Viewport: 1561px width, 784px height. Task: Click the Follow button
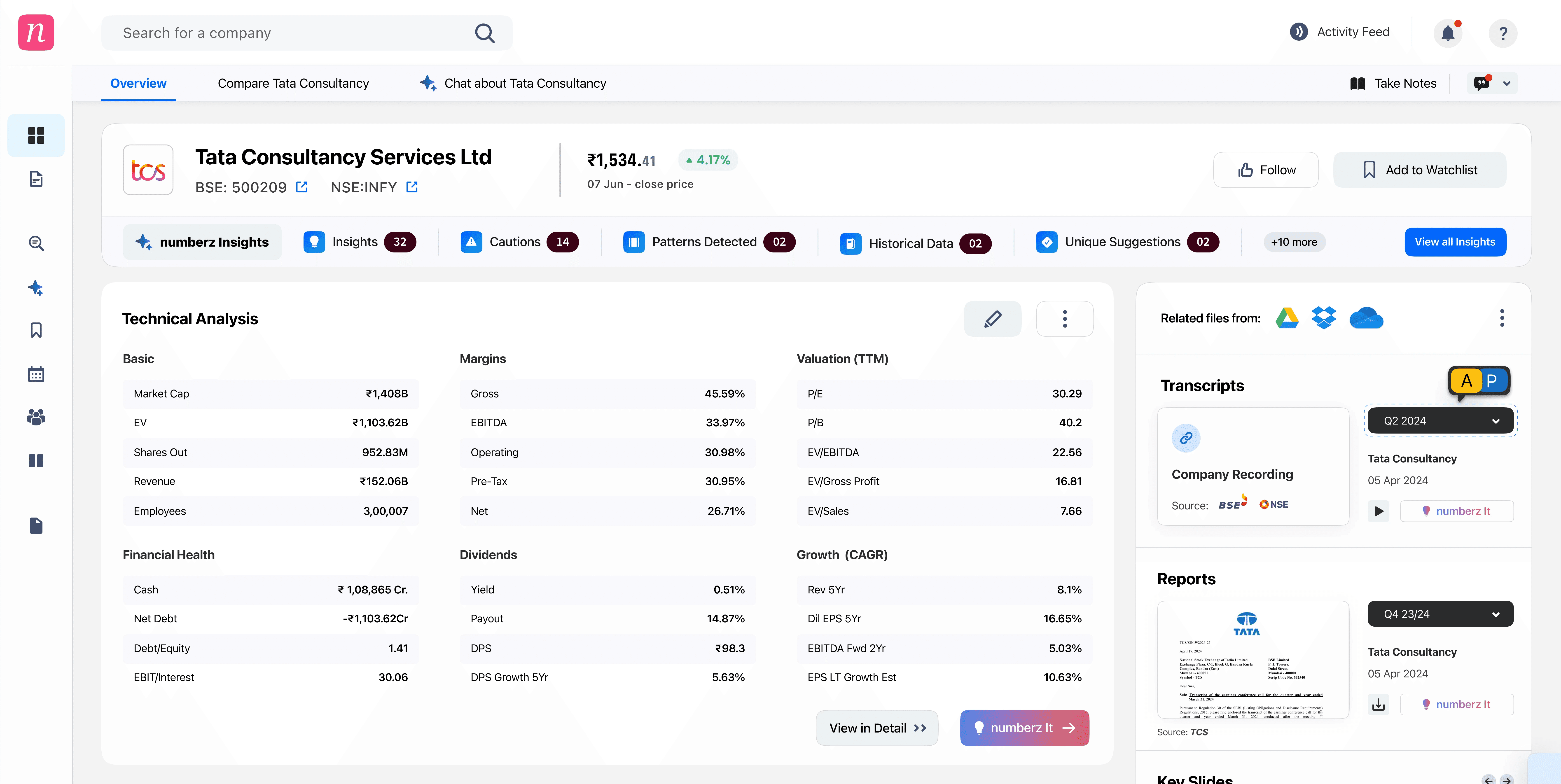click(x=1265, y=170)
